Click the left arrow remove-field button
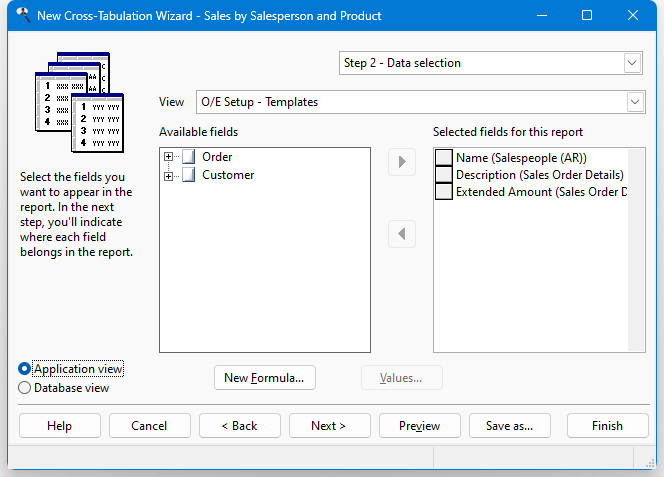664x477 pixels. 402,234
